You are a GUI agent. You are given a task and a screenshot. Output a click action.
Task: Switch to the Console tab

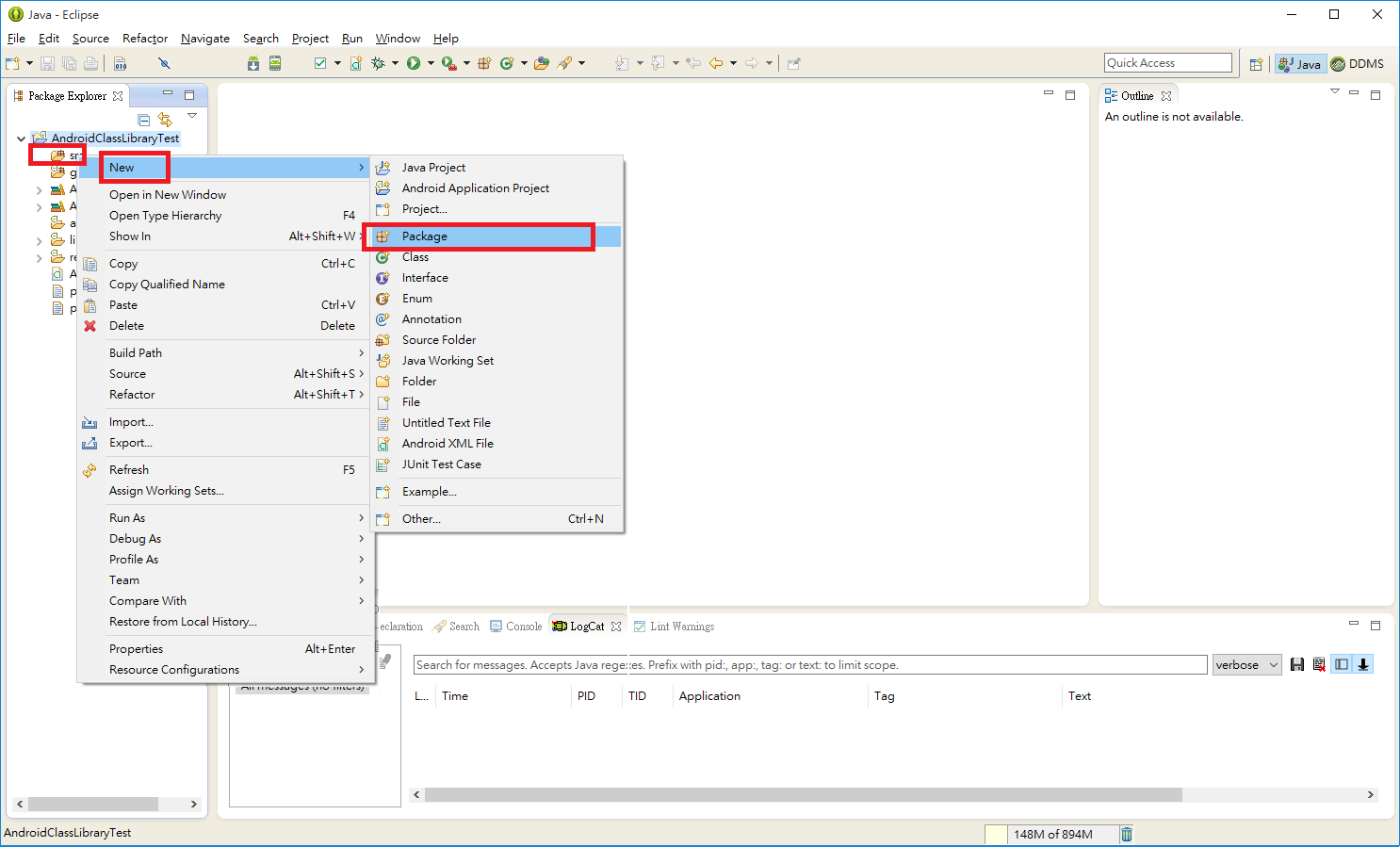515,627
